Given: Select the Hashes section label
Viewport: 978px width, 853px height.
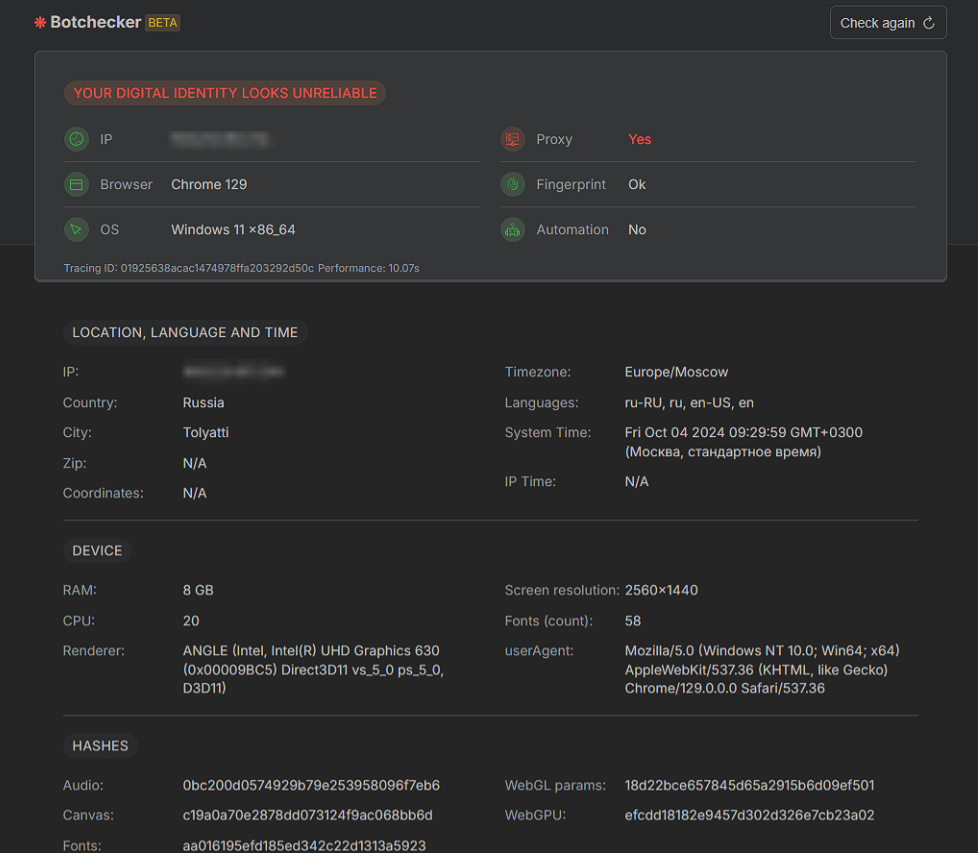Looking at the screenshot, I should click(x=100, y=745).
